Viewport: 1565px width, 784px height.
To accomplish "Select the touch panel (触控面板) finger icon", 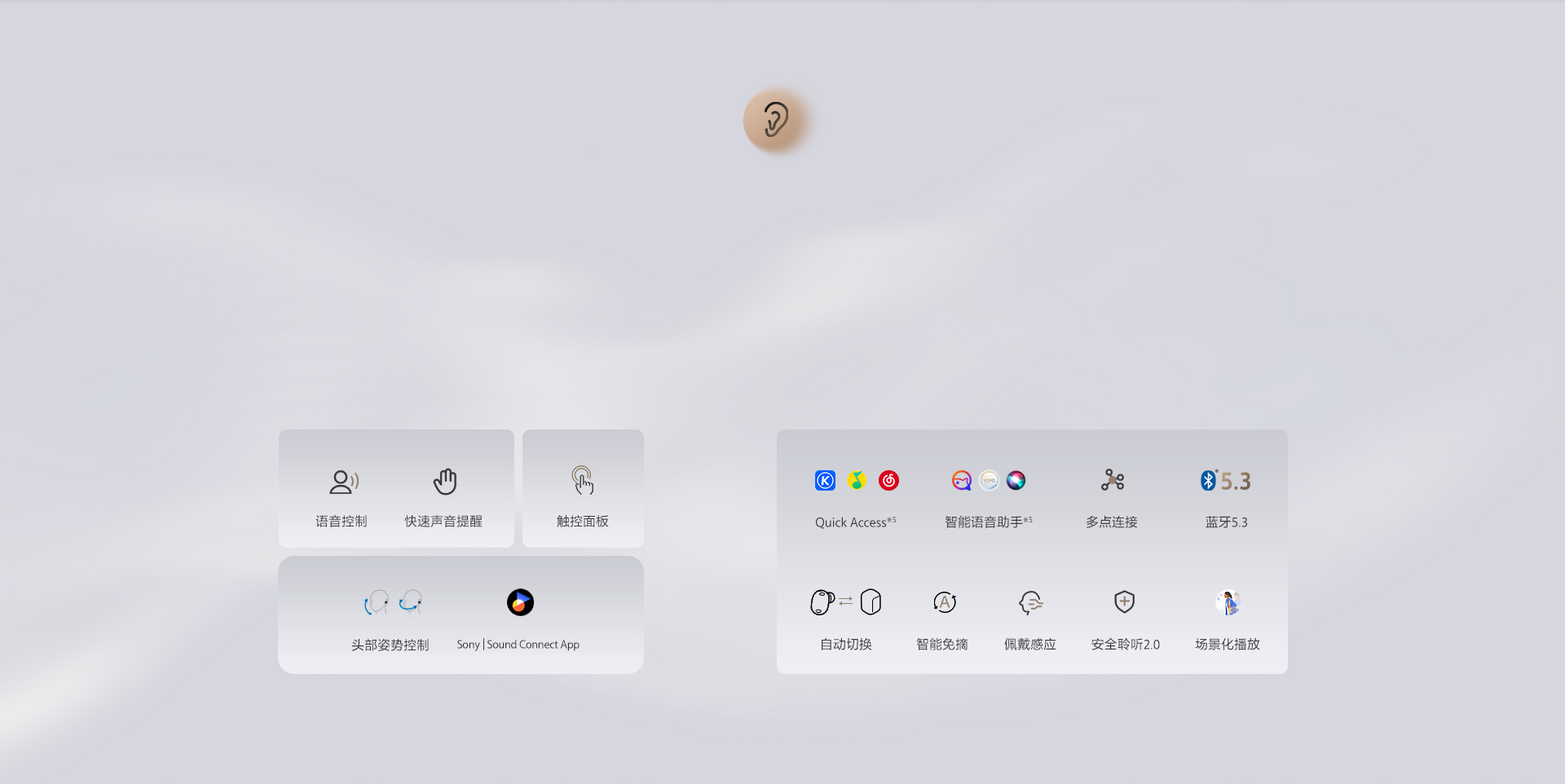I will (x=583, y=481).
